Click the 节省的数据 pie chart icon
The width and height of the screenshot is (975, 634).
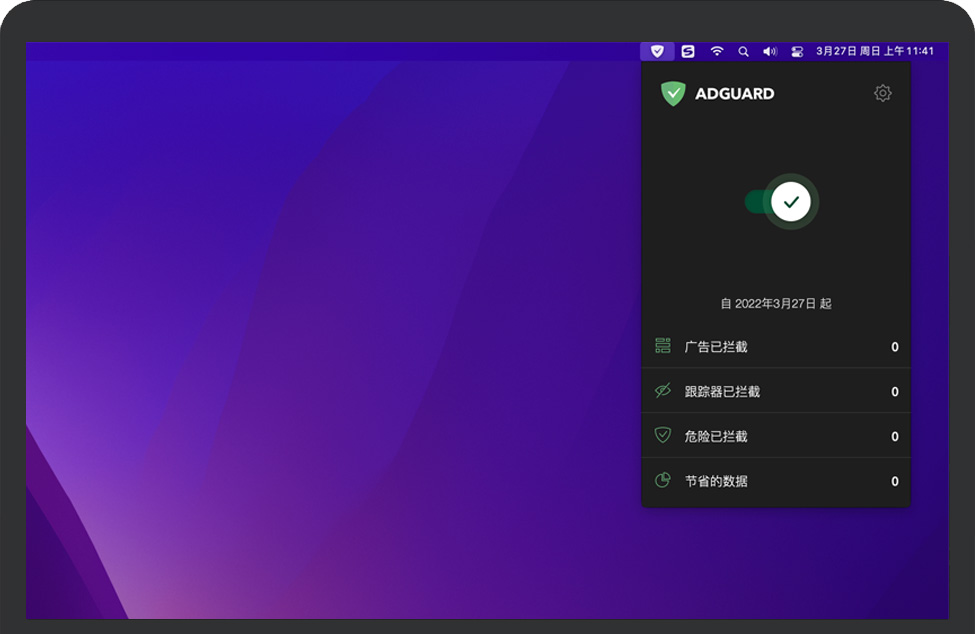coord(663,480)
